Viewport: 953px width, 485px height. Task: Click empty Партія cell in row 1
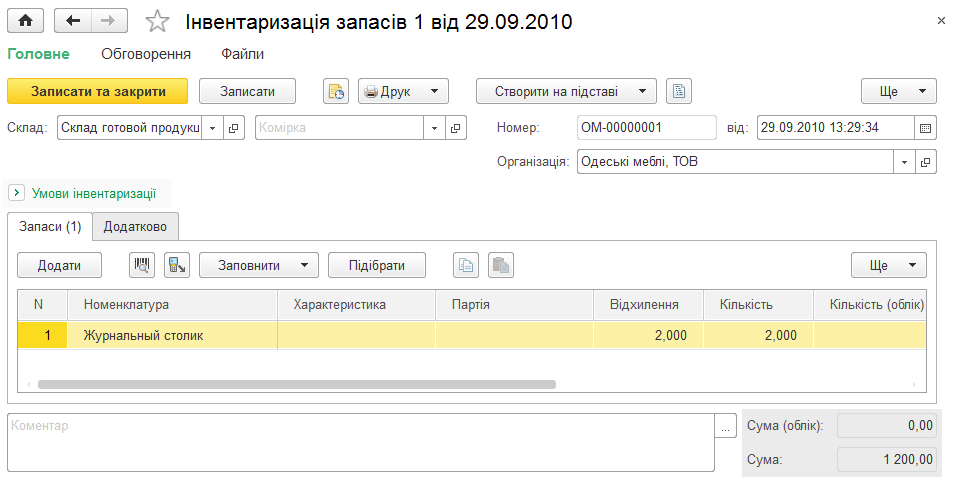point(514,335)
